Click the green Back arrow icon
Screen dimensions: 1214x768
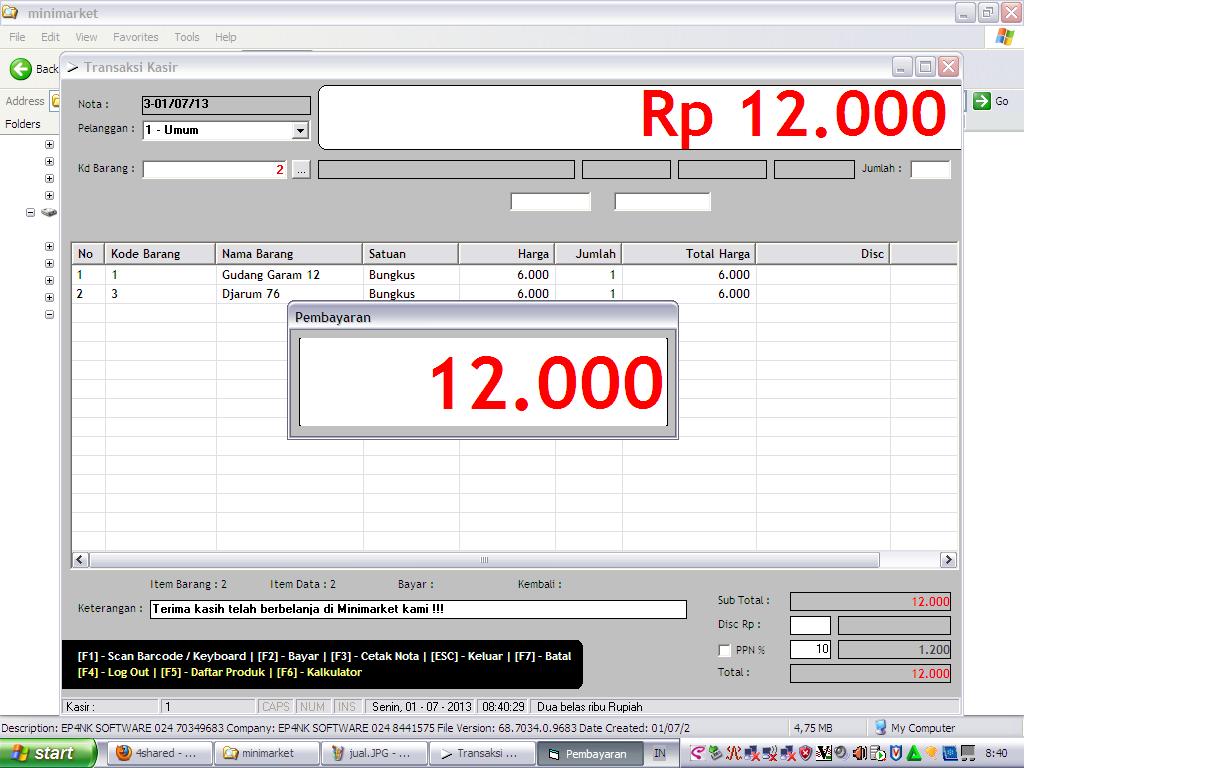coord(21,69)
